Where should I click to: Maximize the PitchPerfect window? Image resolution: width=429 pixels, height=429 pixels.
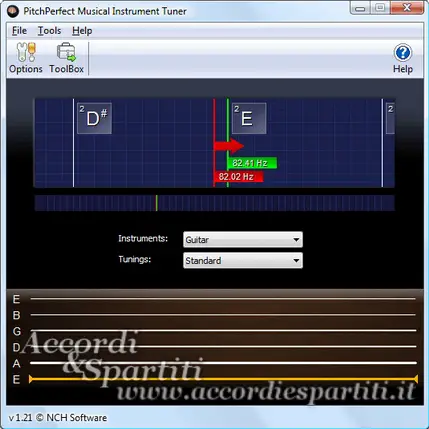click(380, 8)
